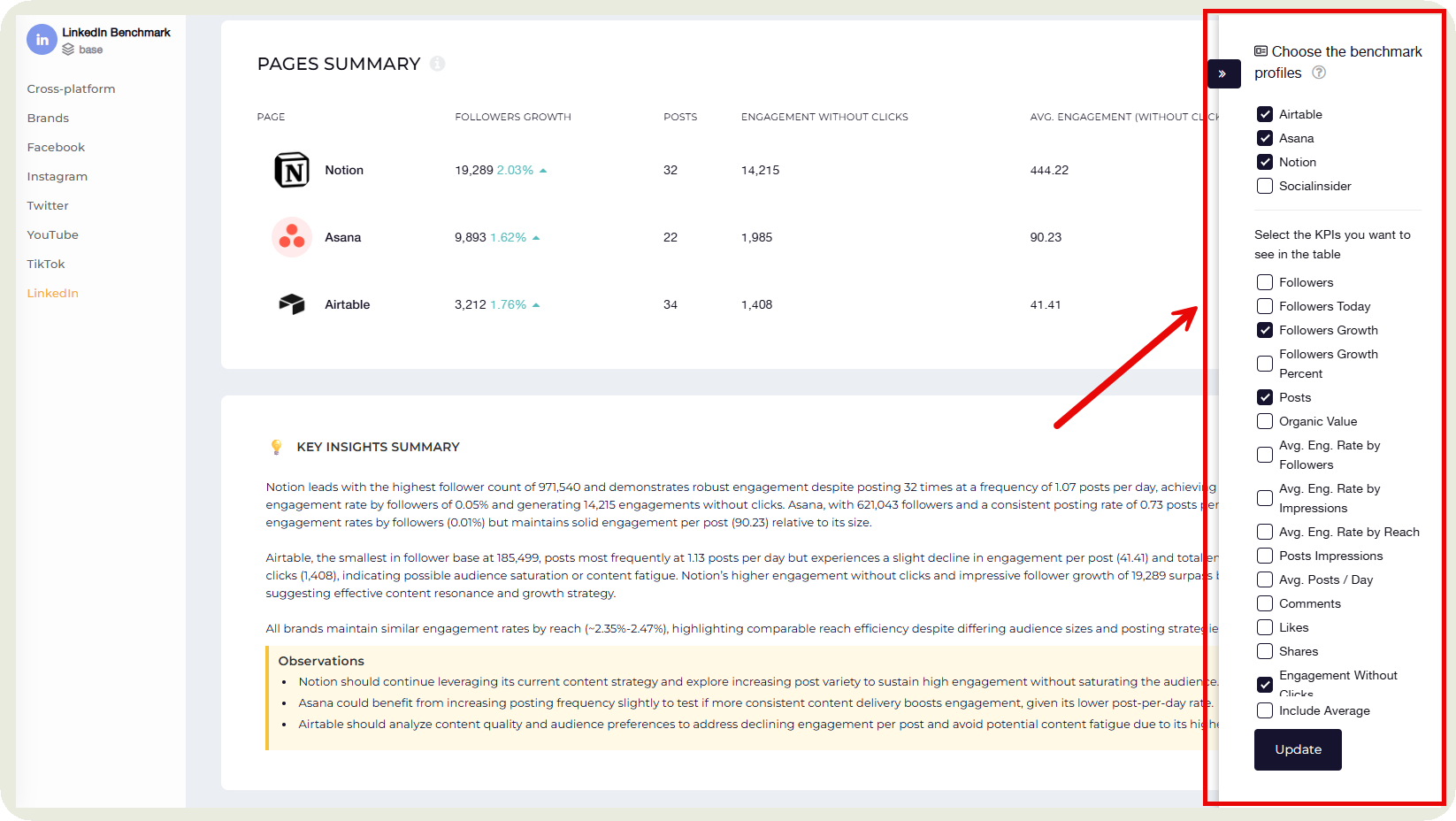Click Notion's growth trend arrow
Screen dimensions: 1456x821
[542, 170]
